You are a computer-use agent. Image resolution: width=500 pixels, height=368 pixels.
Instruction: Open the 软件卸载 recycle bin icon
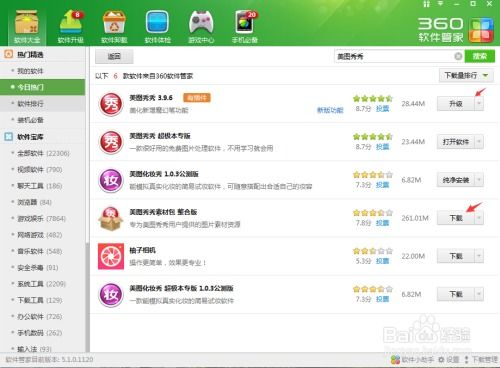[114, 22]
